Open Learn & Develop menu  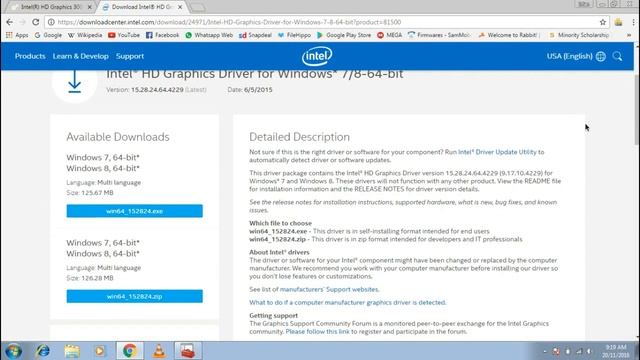pos(80,56)
